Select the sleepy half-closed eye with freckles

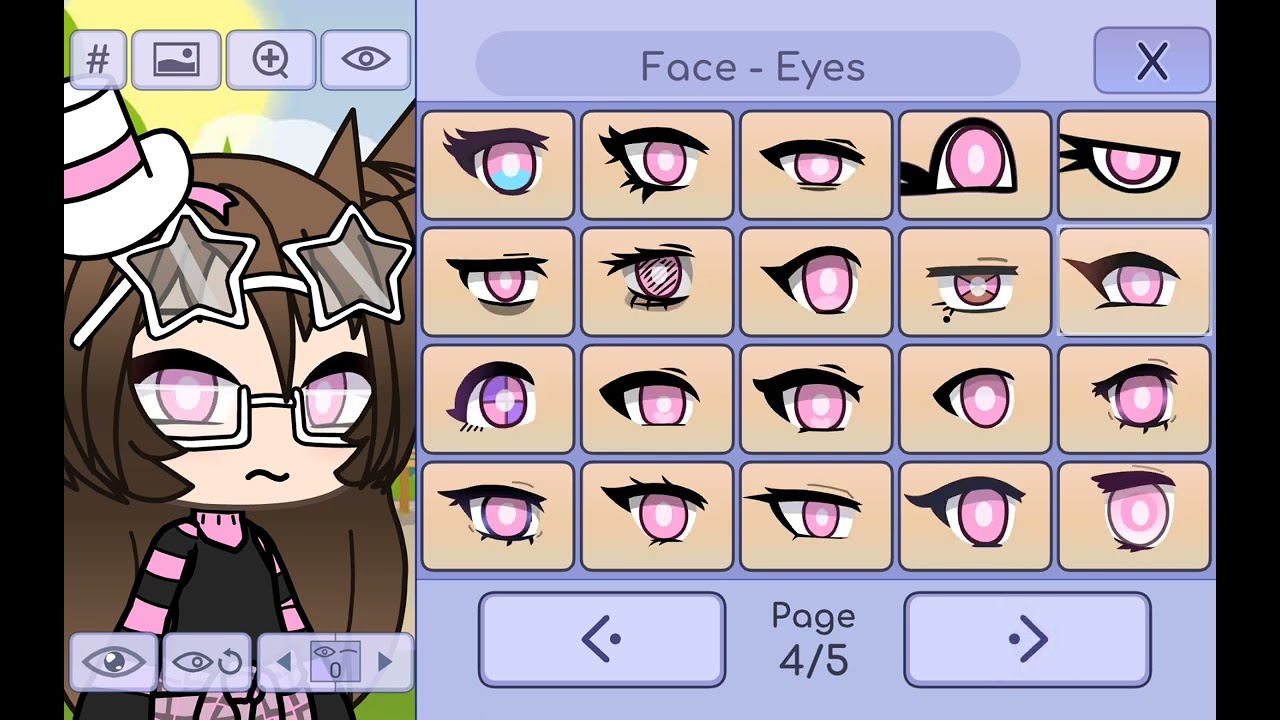point(975,282)
